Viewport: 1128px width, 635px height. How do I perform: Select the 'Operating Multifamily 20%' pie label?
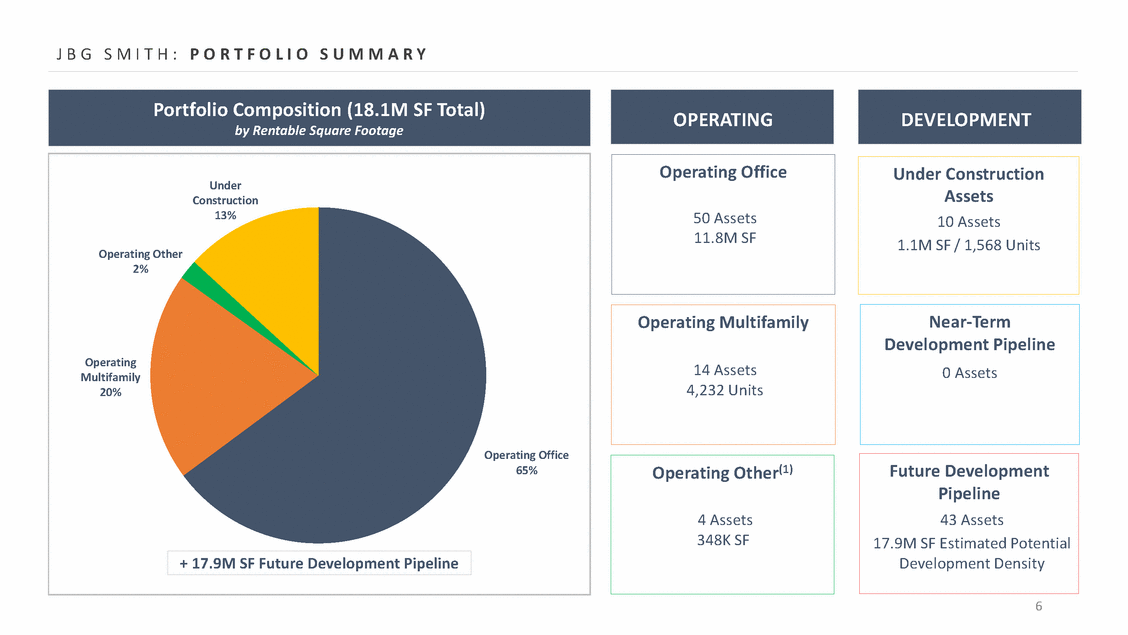[110, 377]
